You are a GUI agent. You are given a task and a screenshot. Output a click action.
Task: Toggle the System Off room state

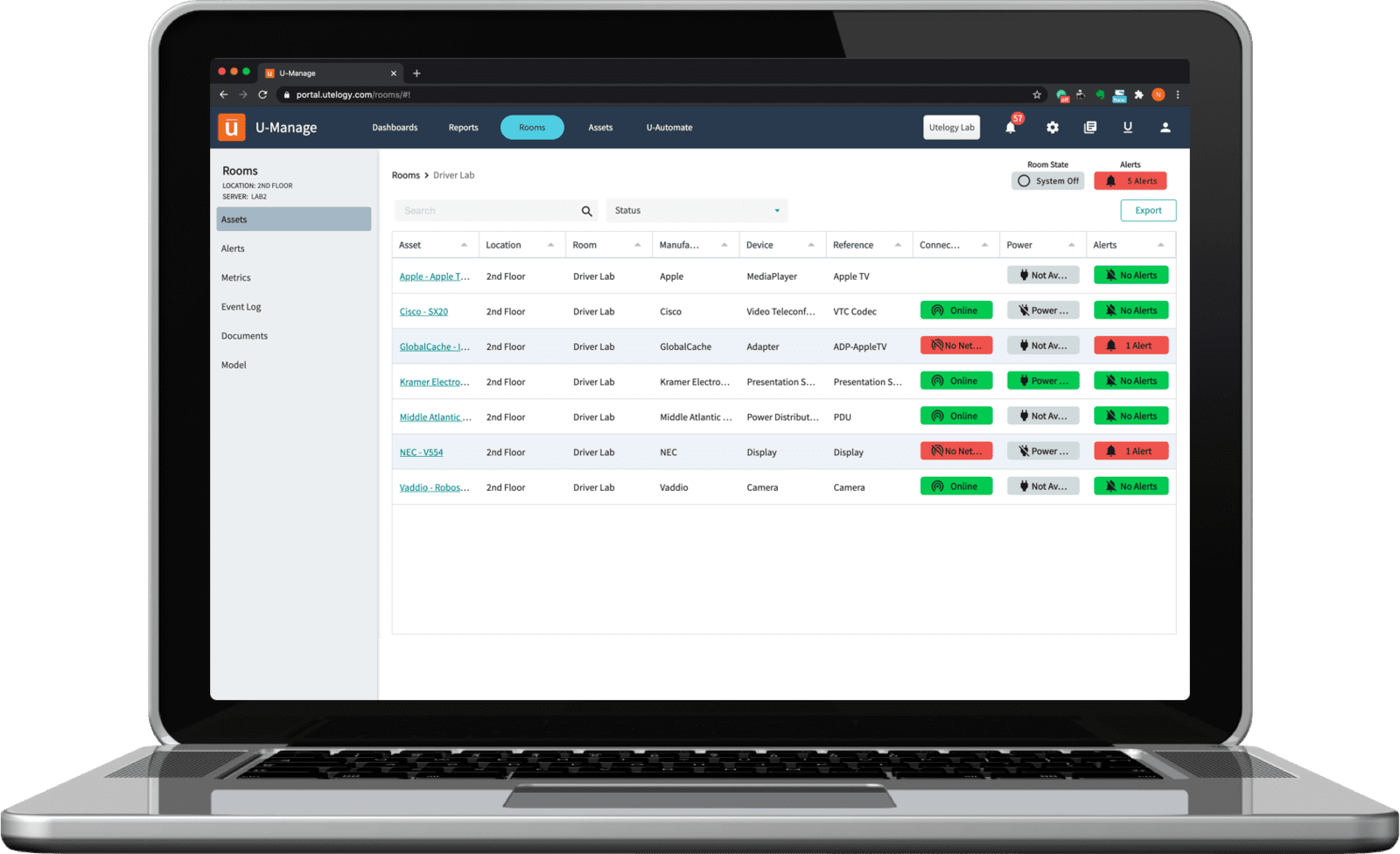(x=1048, y=181)
